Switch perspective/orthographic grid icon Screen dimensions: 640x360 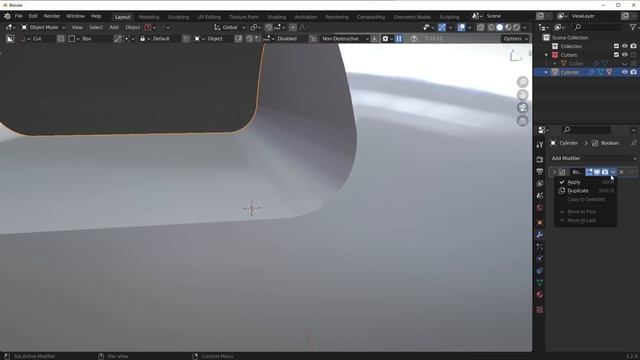point(522,121)
